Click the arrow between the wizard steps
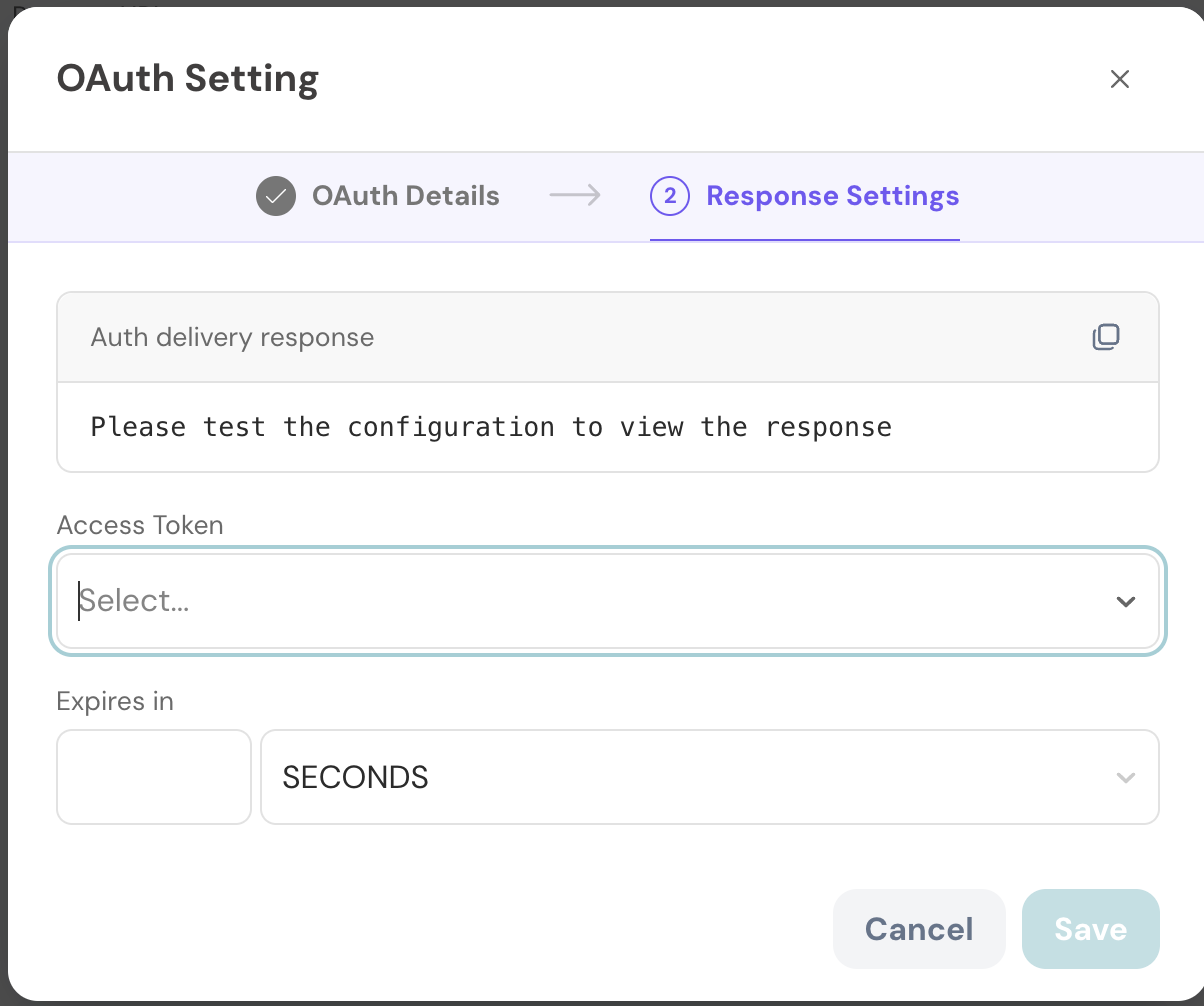Screen dimensions: 1204x1006 [x=575, y=196]
